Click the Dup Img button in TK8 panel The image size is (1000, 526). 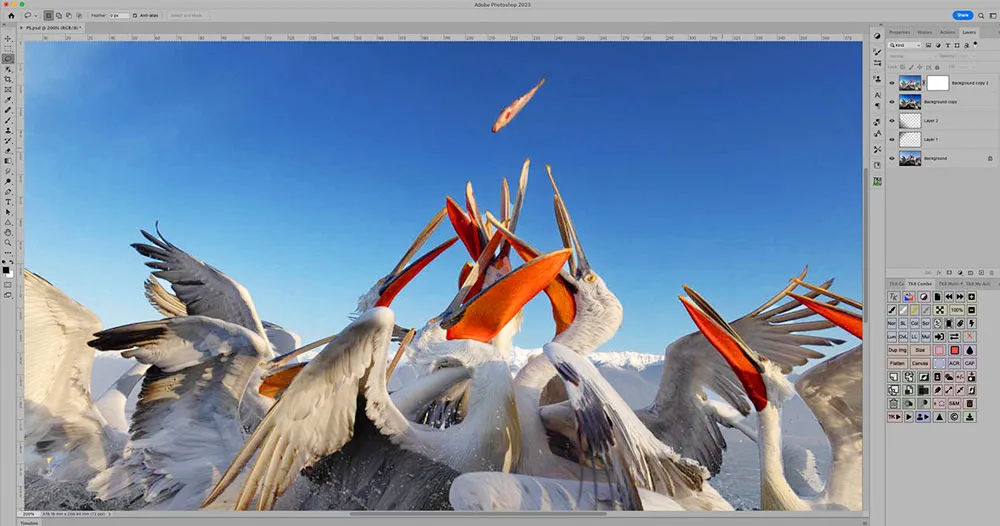[897, 350]
